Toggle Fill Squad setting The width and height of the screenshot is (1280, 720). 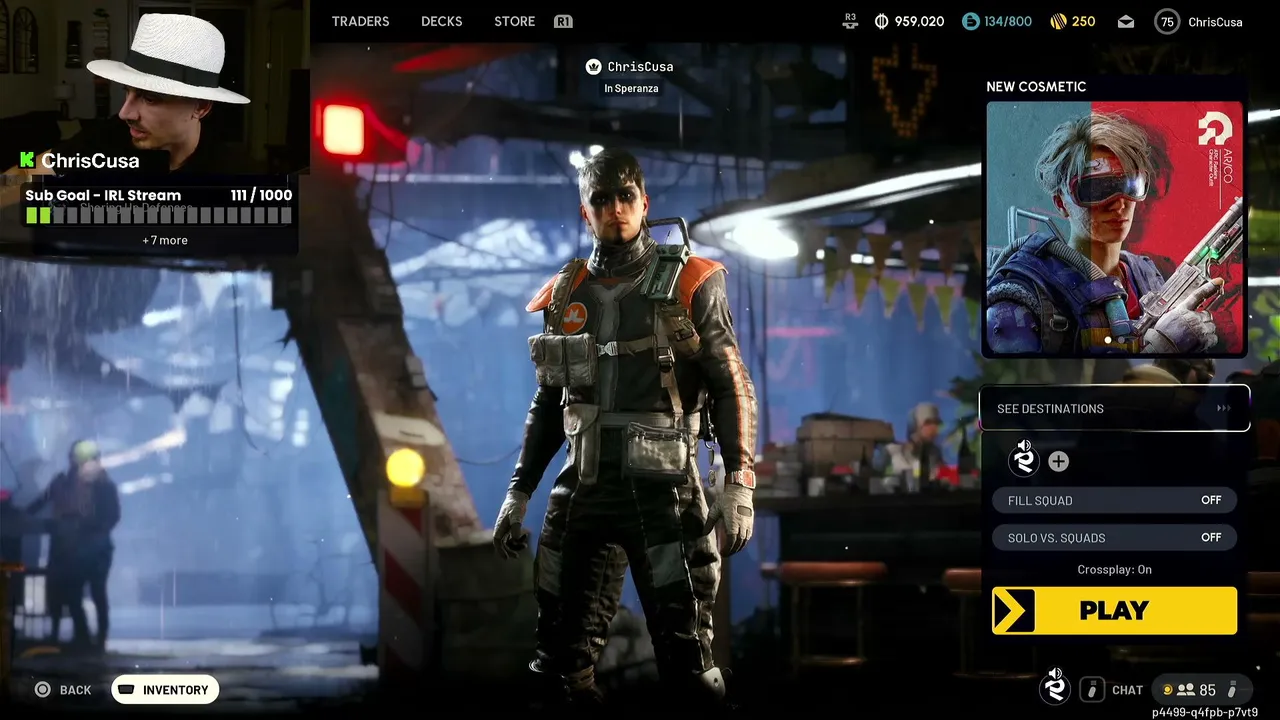(x=1114, y=500)
